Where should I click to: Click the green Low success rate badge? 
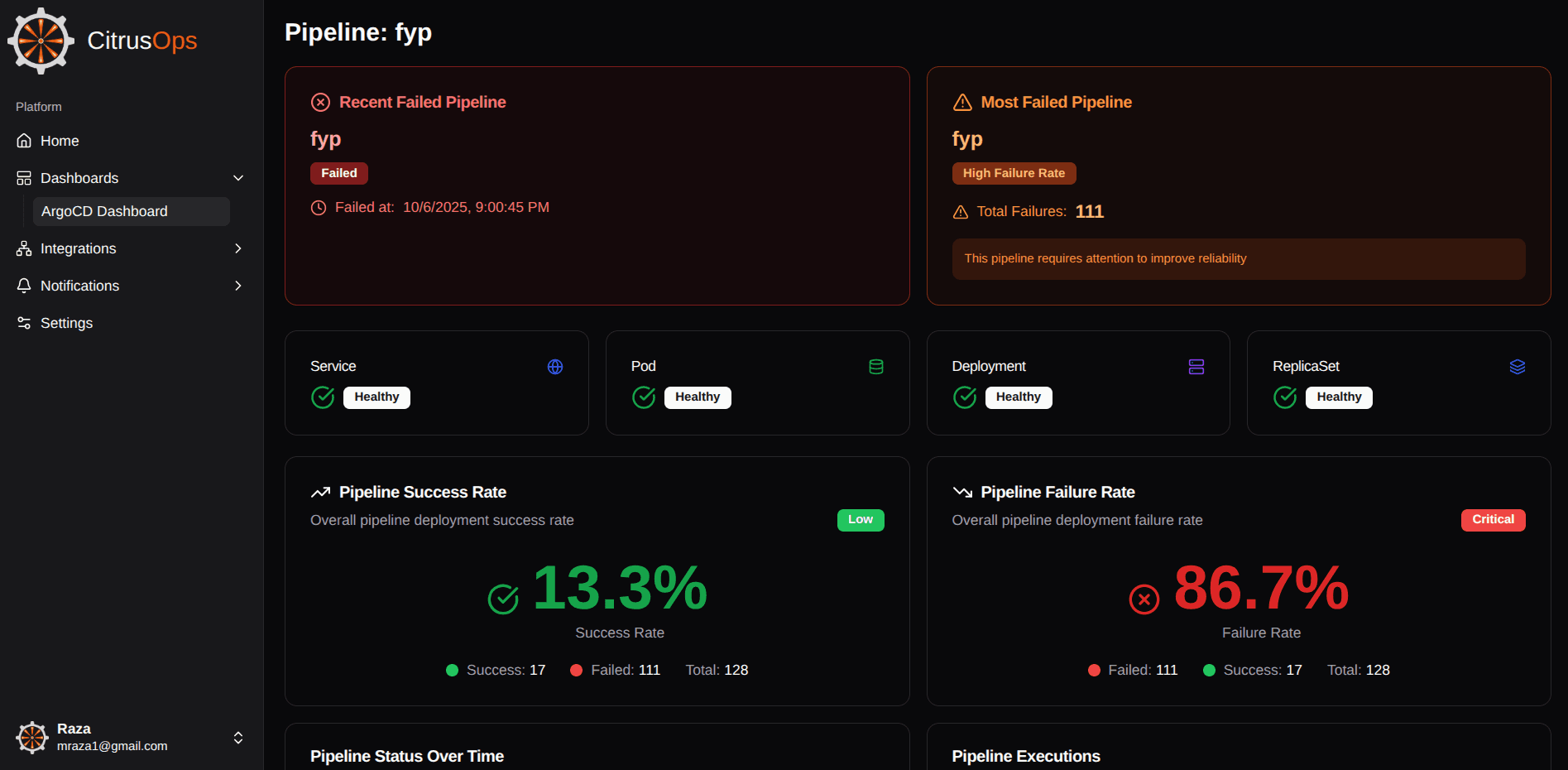[860, 519]
